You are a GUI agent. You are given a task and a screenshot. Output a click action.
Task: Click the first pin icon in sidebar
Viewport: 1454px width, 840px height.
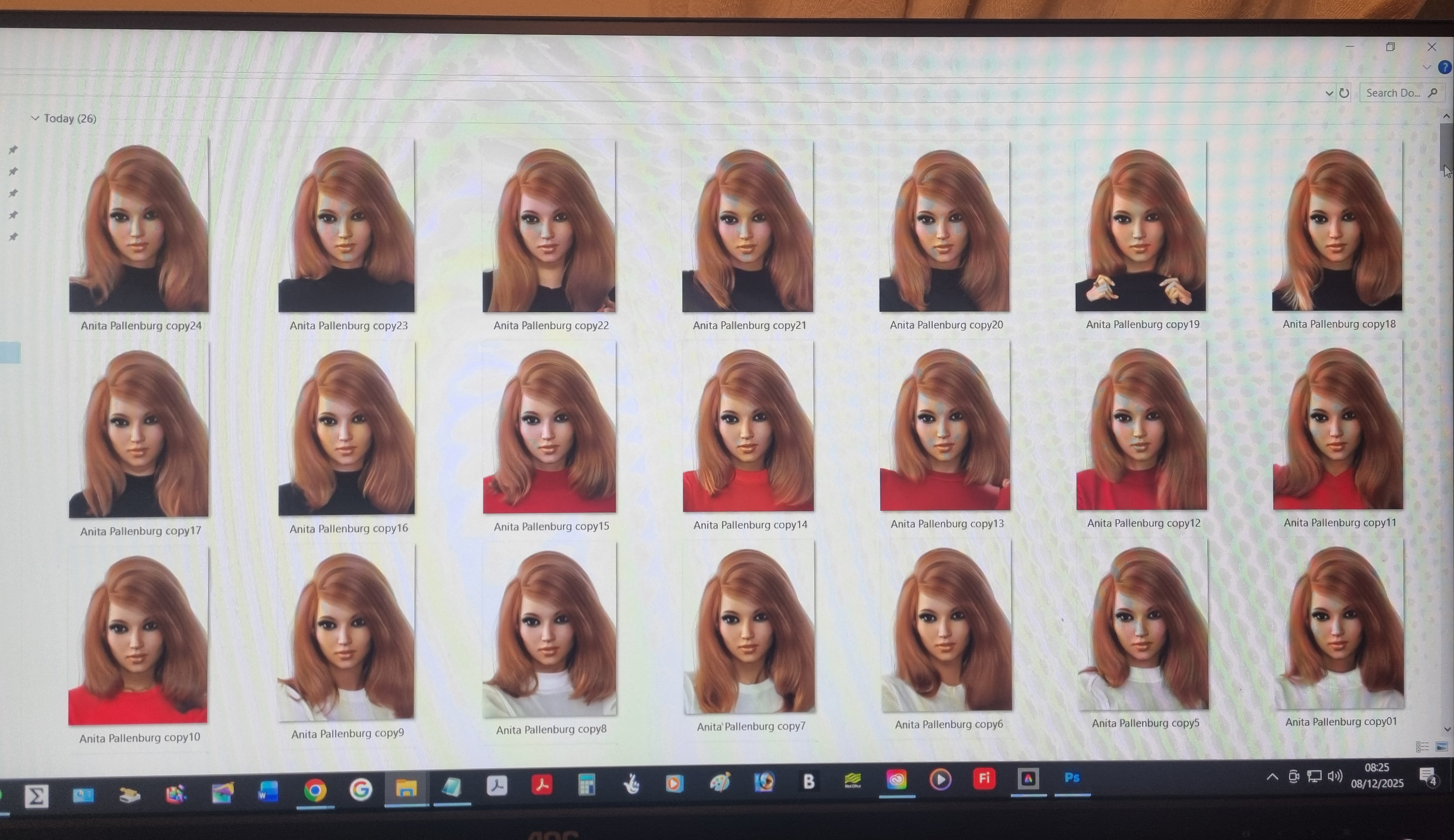[x=13, y=150]
